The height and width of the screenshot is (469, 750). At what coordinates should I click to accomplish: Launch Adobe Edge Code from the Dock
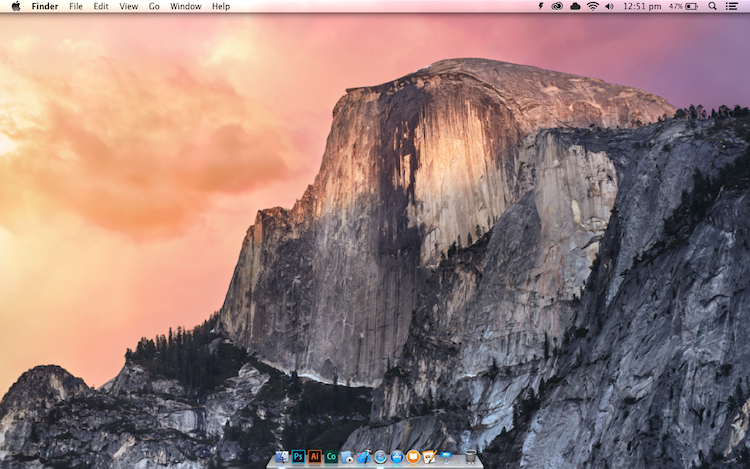click(331, 457)
